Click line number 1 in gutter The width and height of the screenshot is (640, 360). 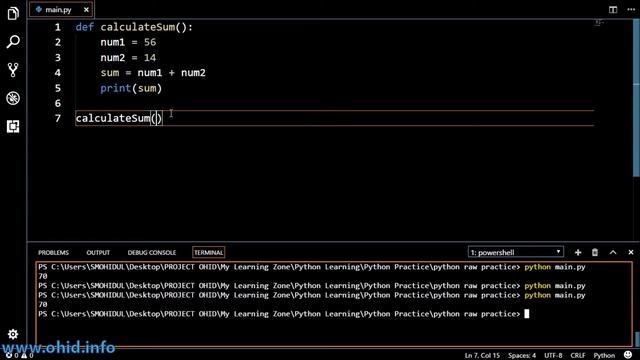[x=58, y=27]
